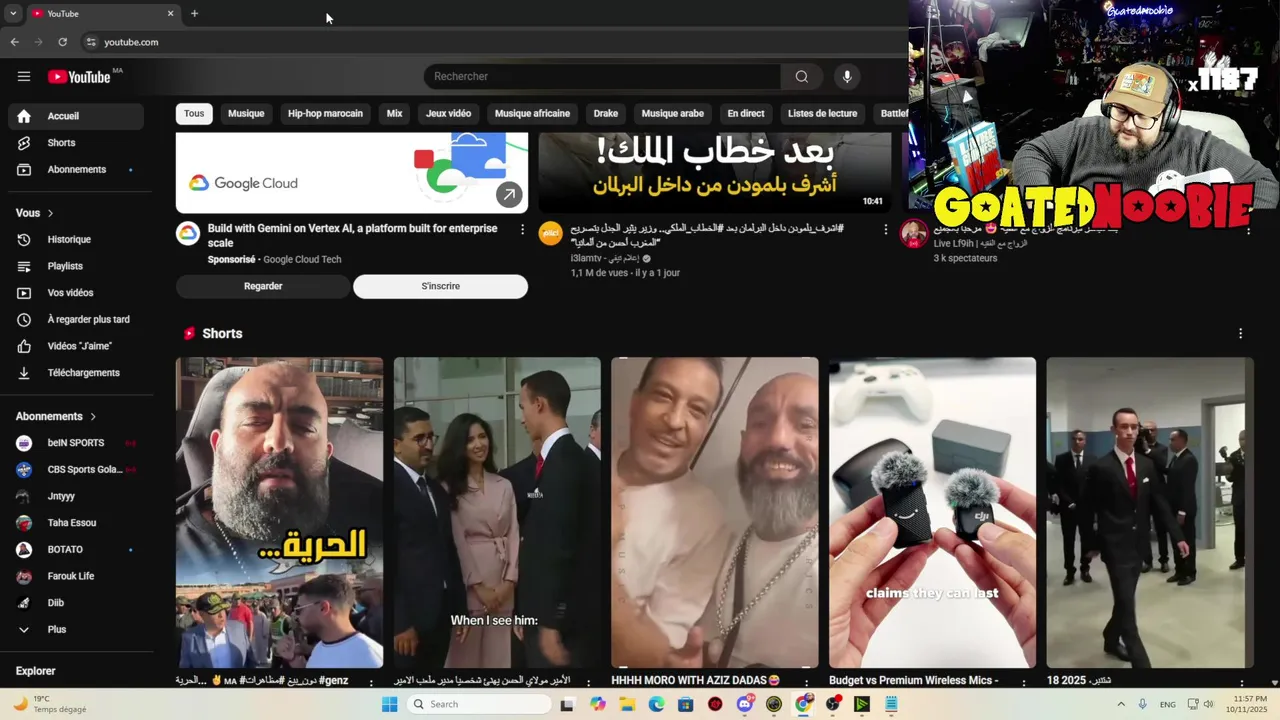The image size is (1280, 720).
Task: Open the YouTube hamburger guide menu
Action: point(24,76)
